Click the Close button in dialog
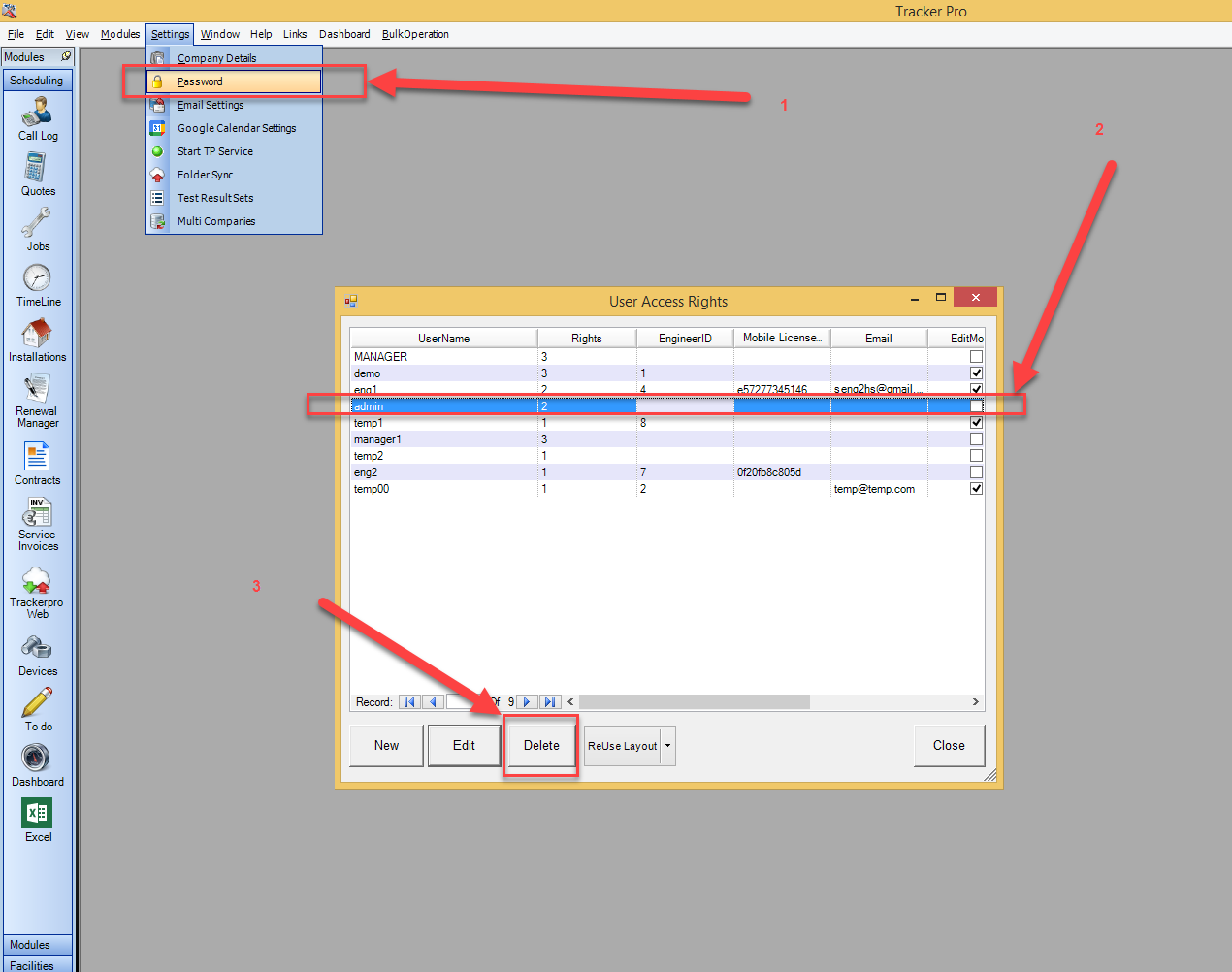Viewport: 1232px width, 972px height. (949, 746)
